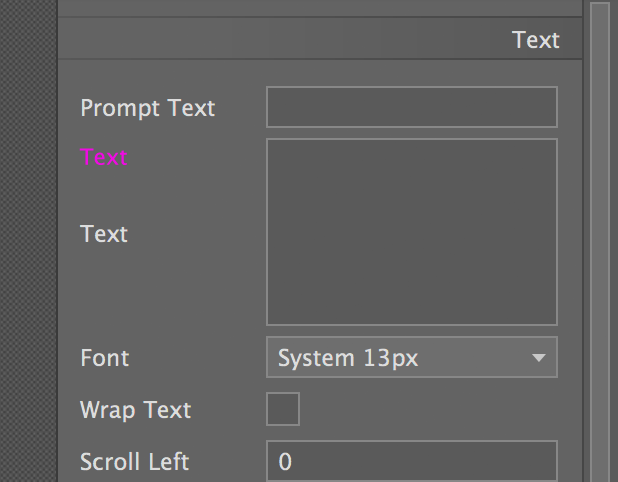Screen dimensions: 618x482
Task: Open the Font dropdown arrow
Action: coord(538,358)
